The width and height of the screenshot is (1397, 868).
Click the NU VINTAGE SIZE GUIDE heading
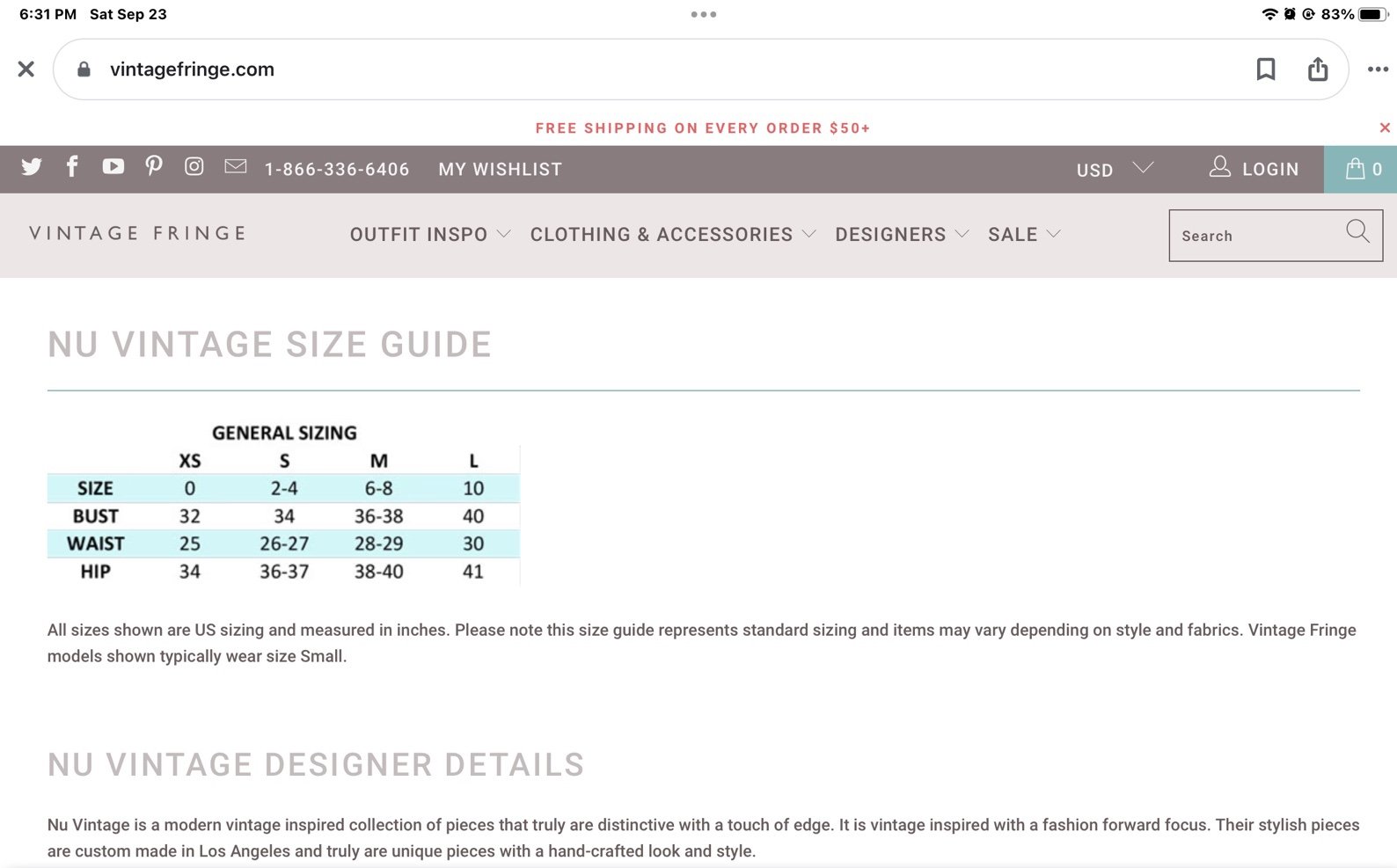[x=269, y=345]
